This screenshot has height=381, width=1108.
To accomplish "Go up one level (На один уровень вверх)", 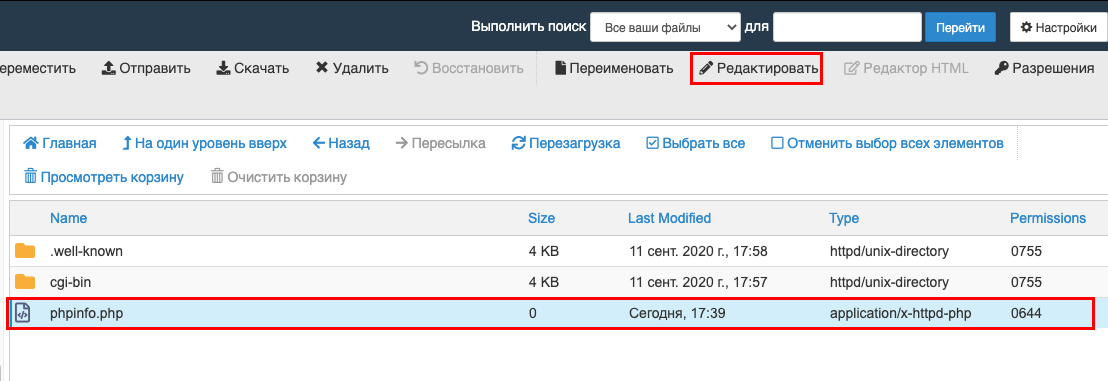I will (x=204, y=143).
